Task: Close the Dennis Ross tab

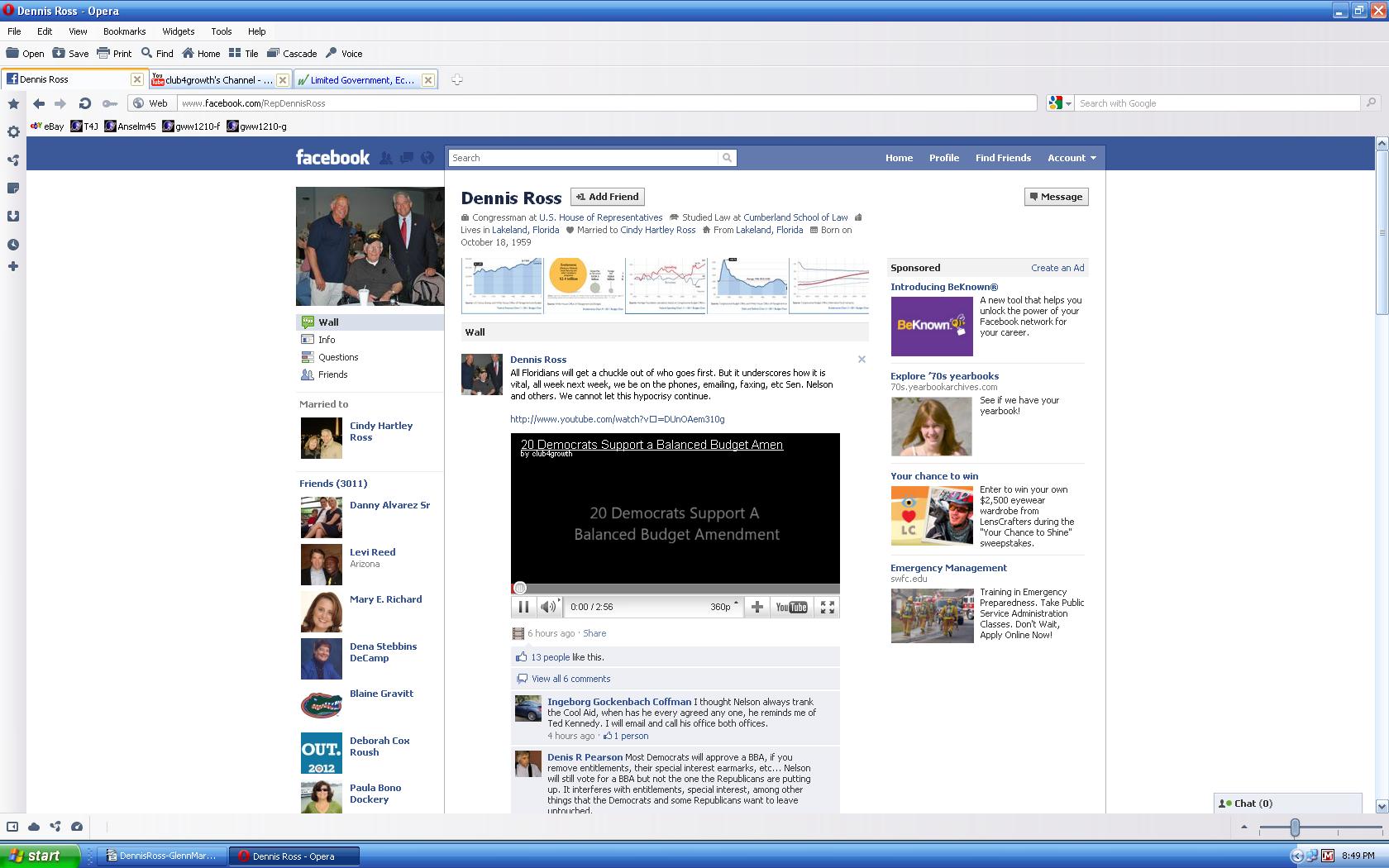Action: click(x=137, y=79)
